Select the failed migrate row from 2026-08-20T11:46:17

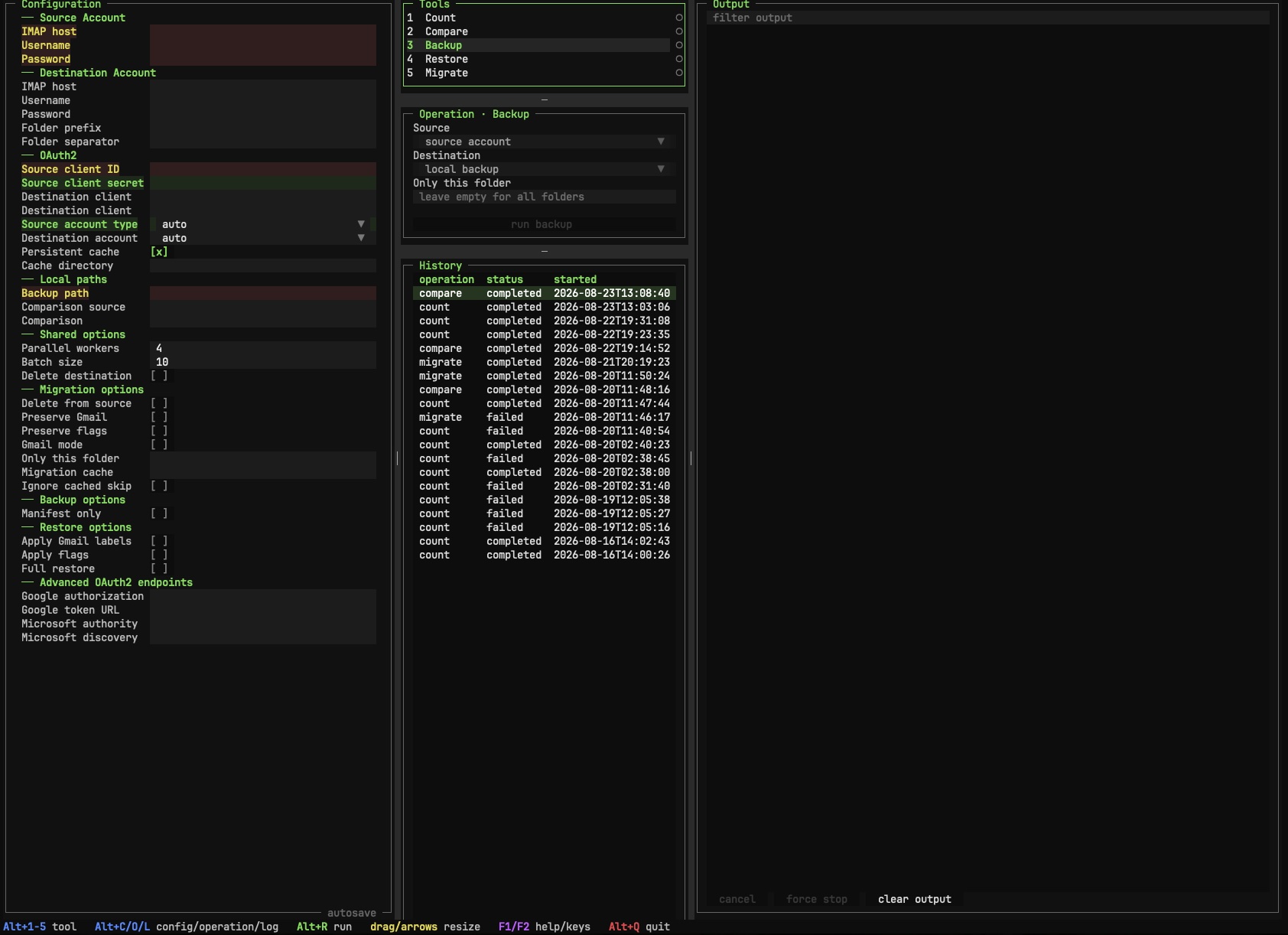pyautogui.click(x=545, y=417)
